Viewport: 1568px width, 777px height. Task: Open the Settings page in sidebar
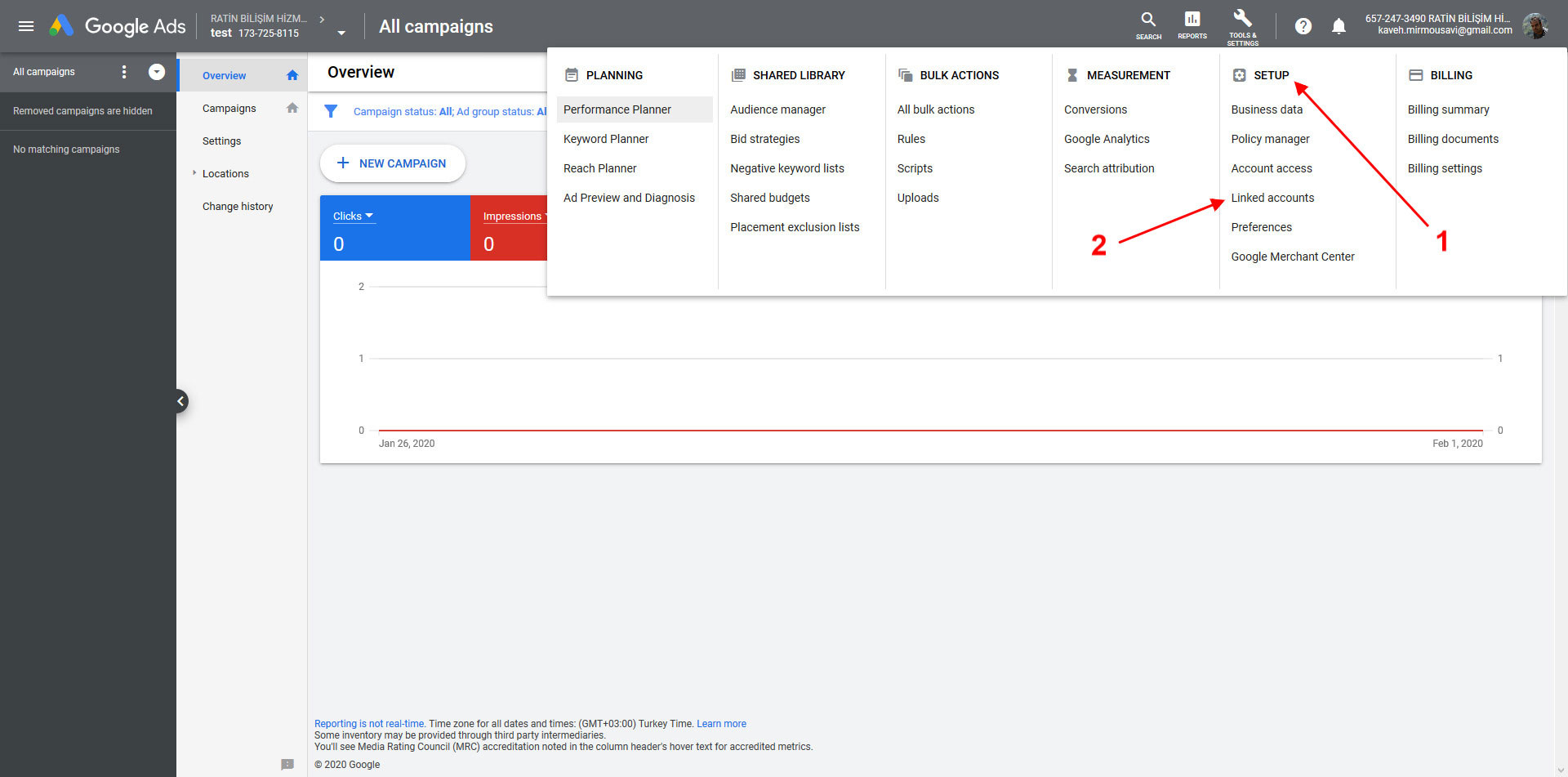pyautogui.click(x=222, y=141)
